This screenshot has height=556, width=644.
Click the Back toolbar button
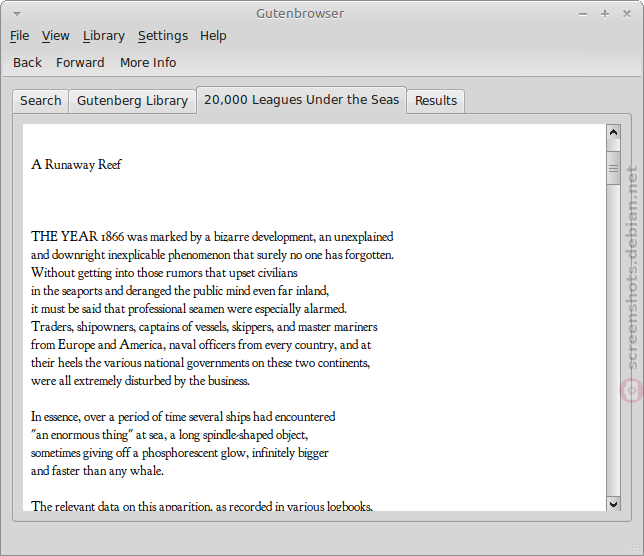[x=27, y=63]
